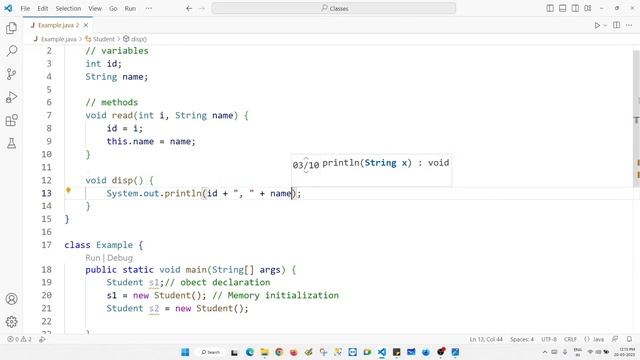Change end of line sequence CRLF
The height and width of the screenshot is (360, 640).
click(570, 339)
